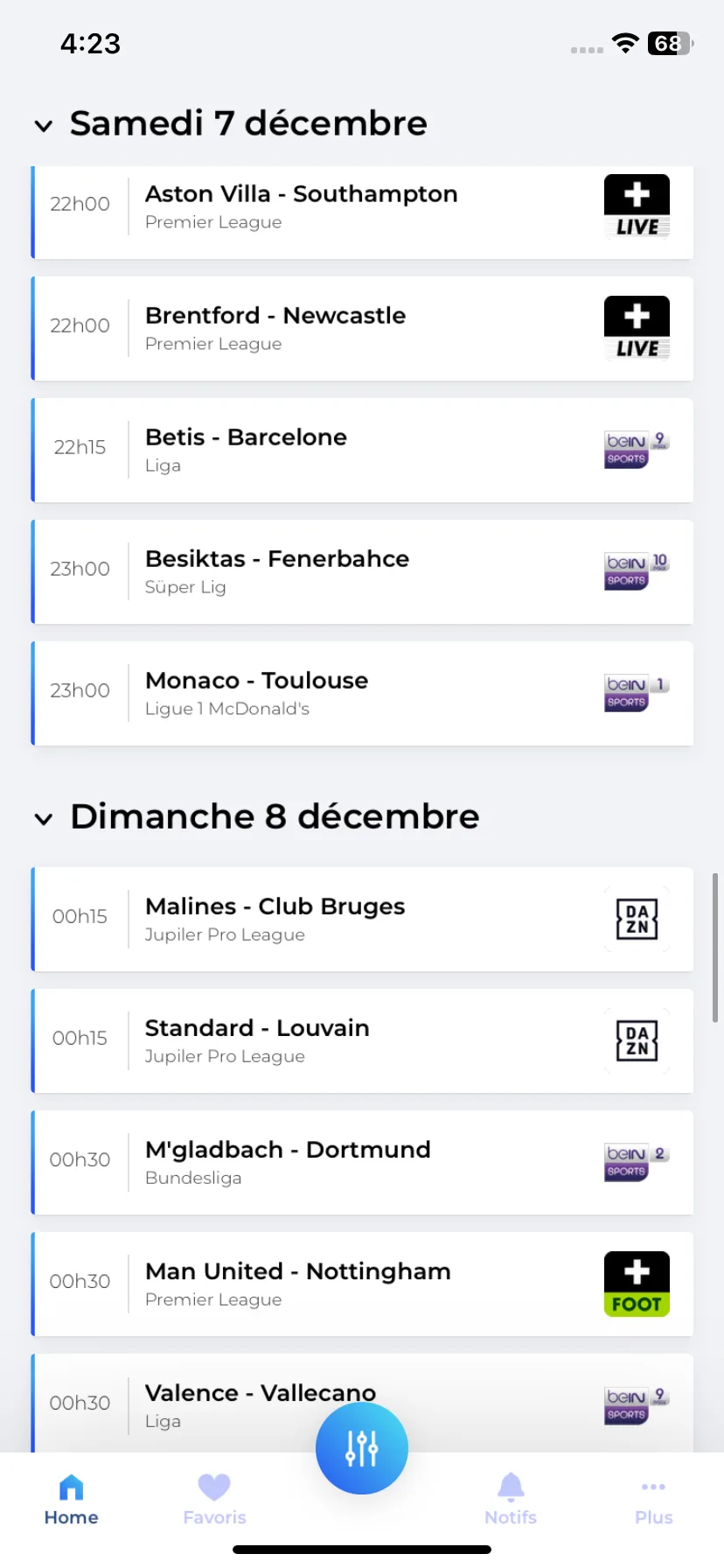Tap the Canal+ Live icon for Brentford - Newcastle
The image size is (724, 1568).
637,328
